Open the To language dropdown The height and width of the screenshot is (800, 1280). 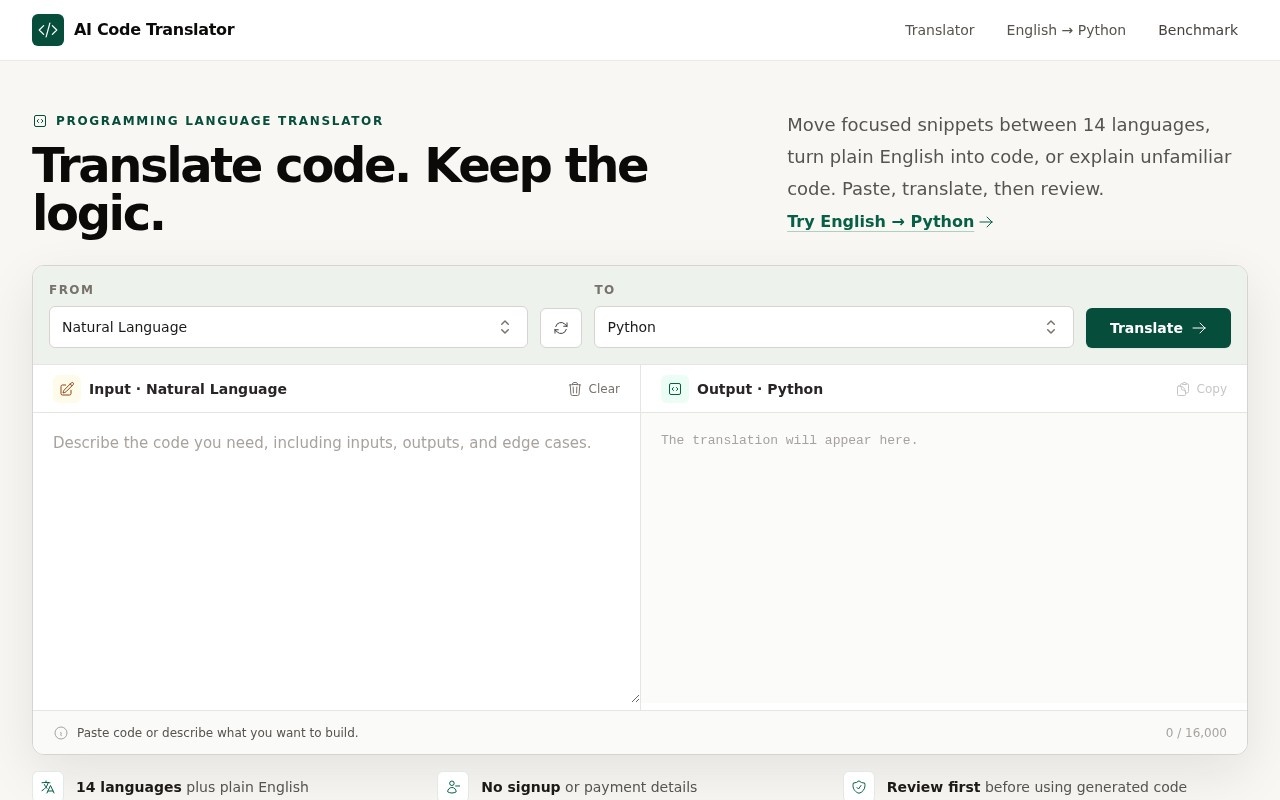pyautogui.click(x=834, y=327)
